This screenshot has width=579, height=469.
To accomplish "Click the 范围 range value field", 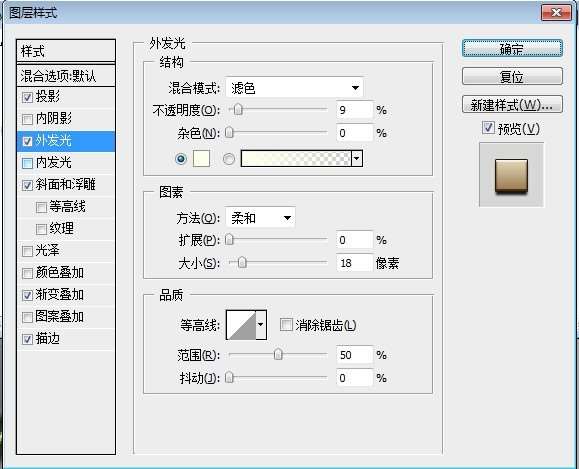I will (354, 355).
